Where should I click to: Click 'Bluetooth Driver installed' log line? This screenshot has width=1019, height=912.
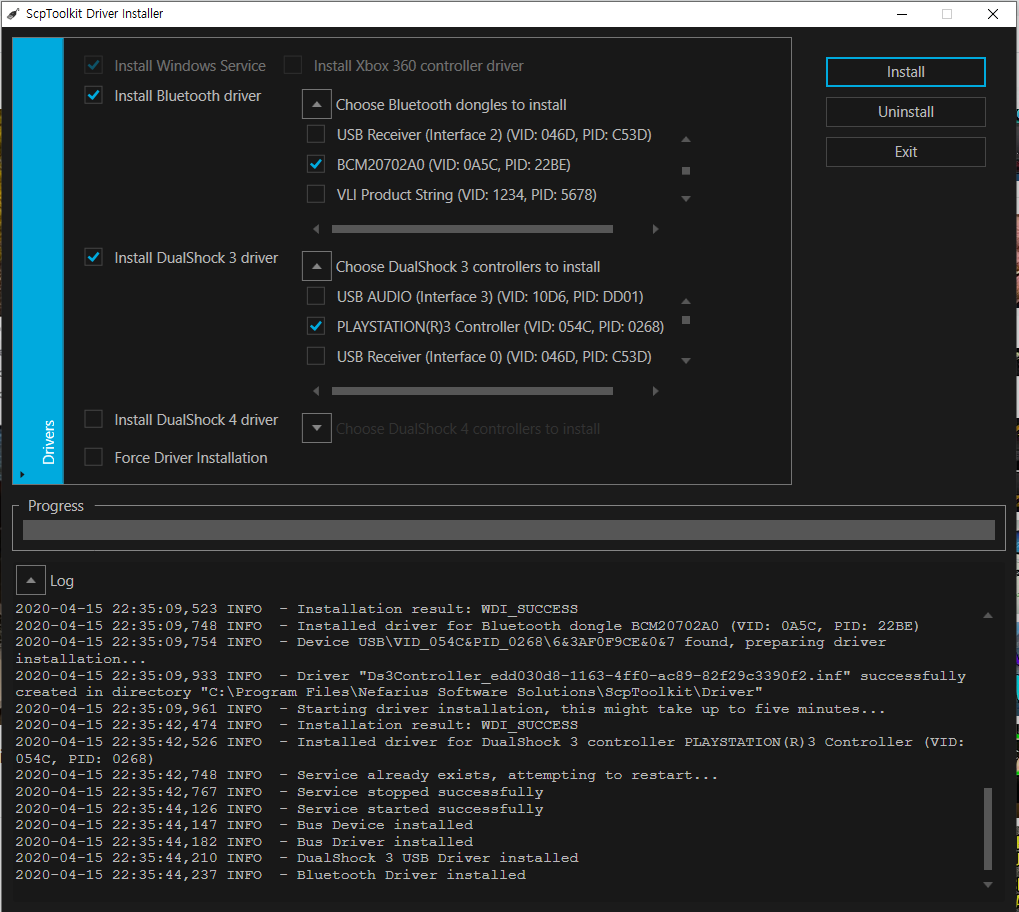(x=270, y=875)
